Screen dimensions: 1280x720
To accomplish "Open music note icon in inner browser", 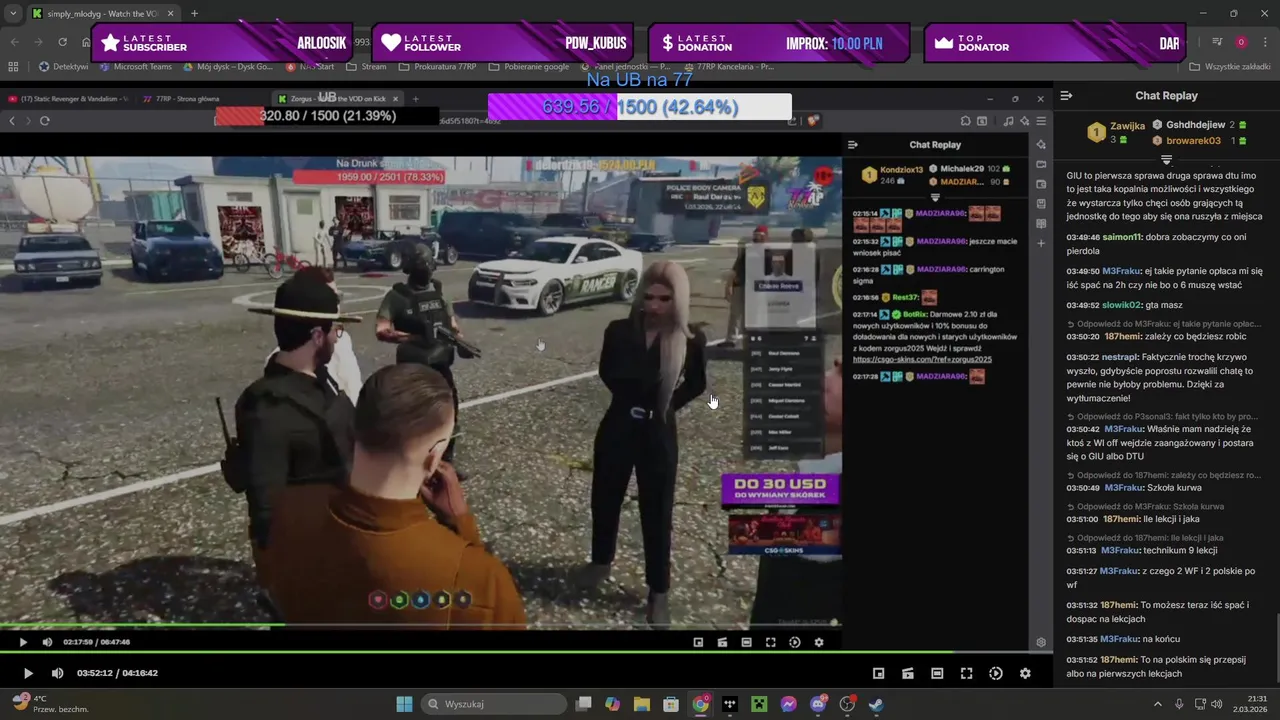I will 1008,121.
